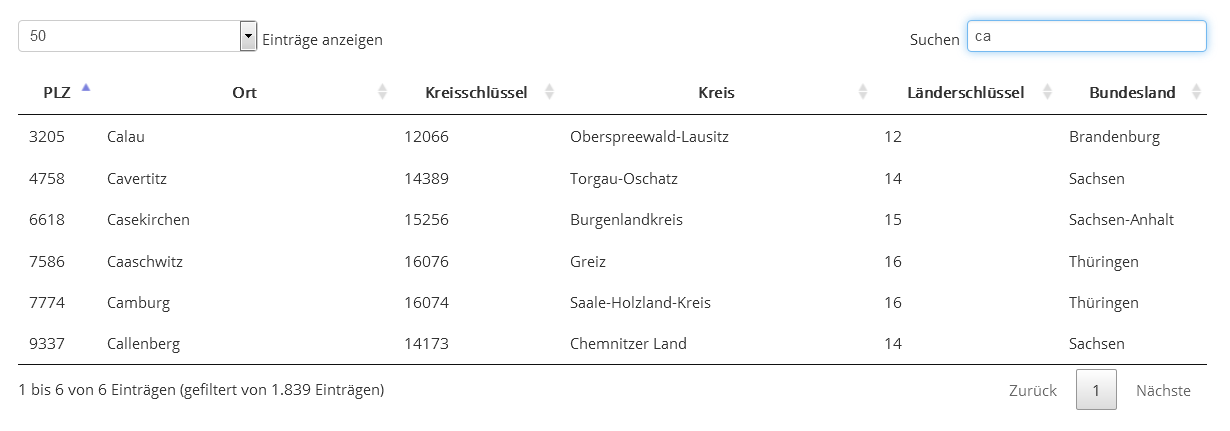Go to next page with Nächste
This screenshot has width=1230, height=431.
pyautogui.click(x=1163, y=390)
